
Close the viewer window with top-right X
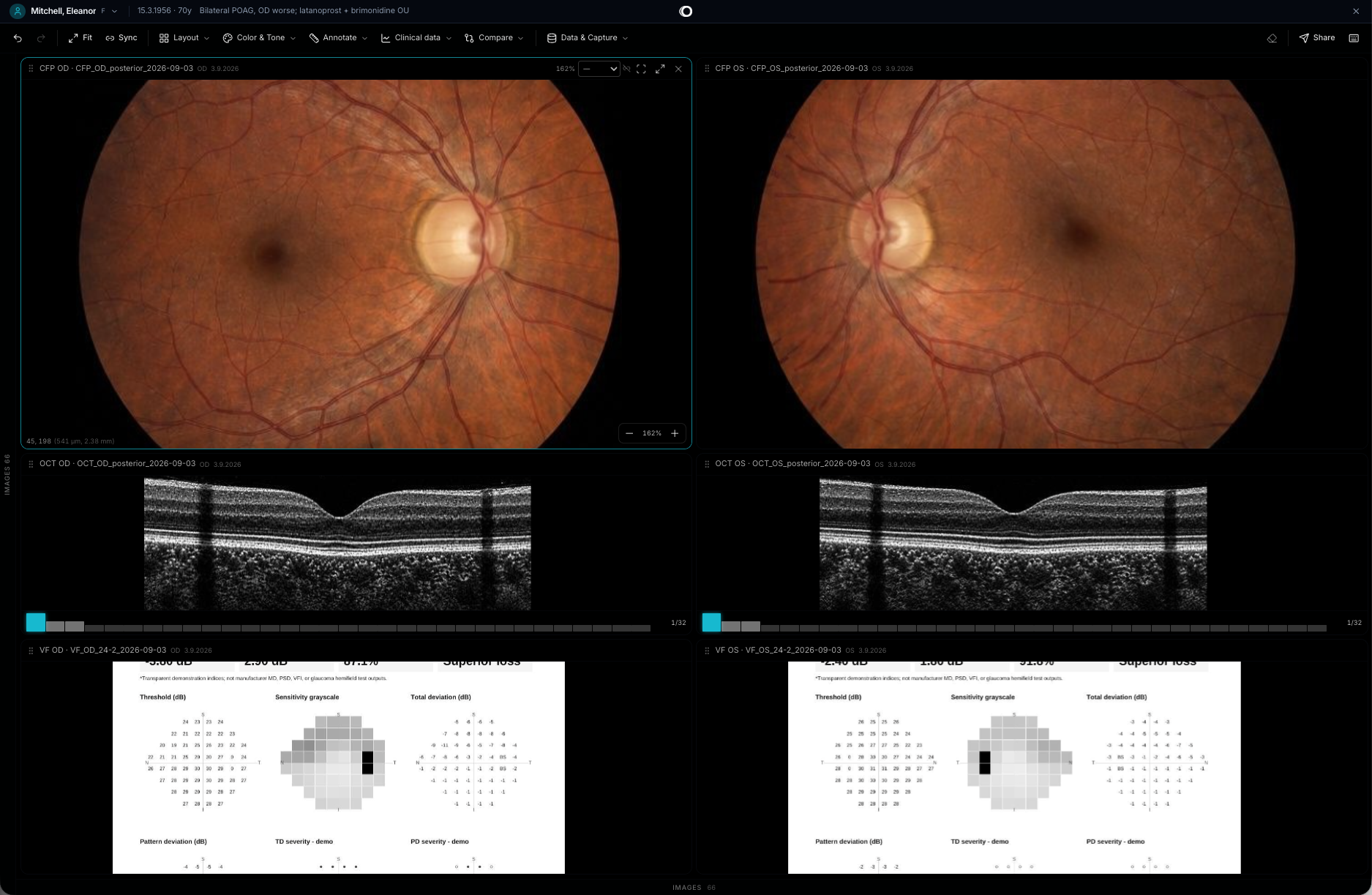pos(1356,11)
